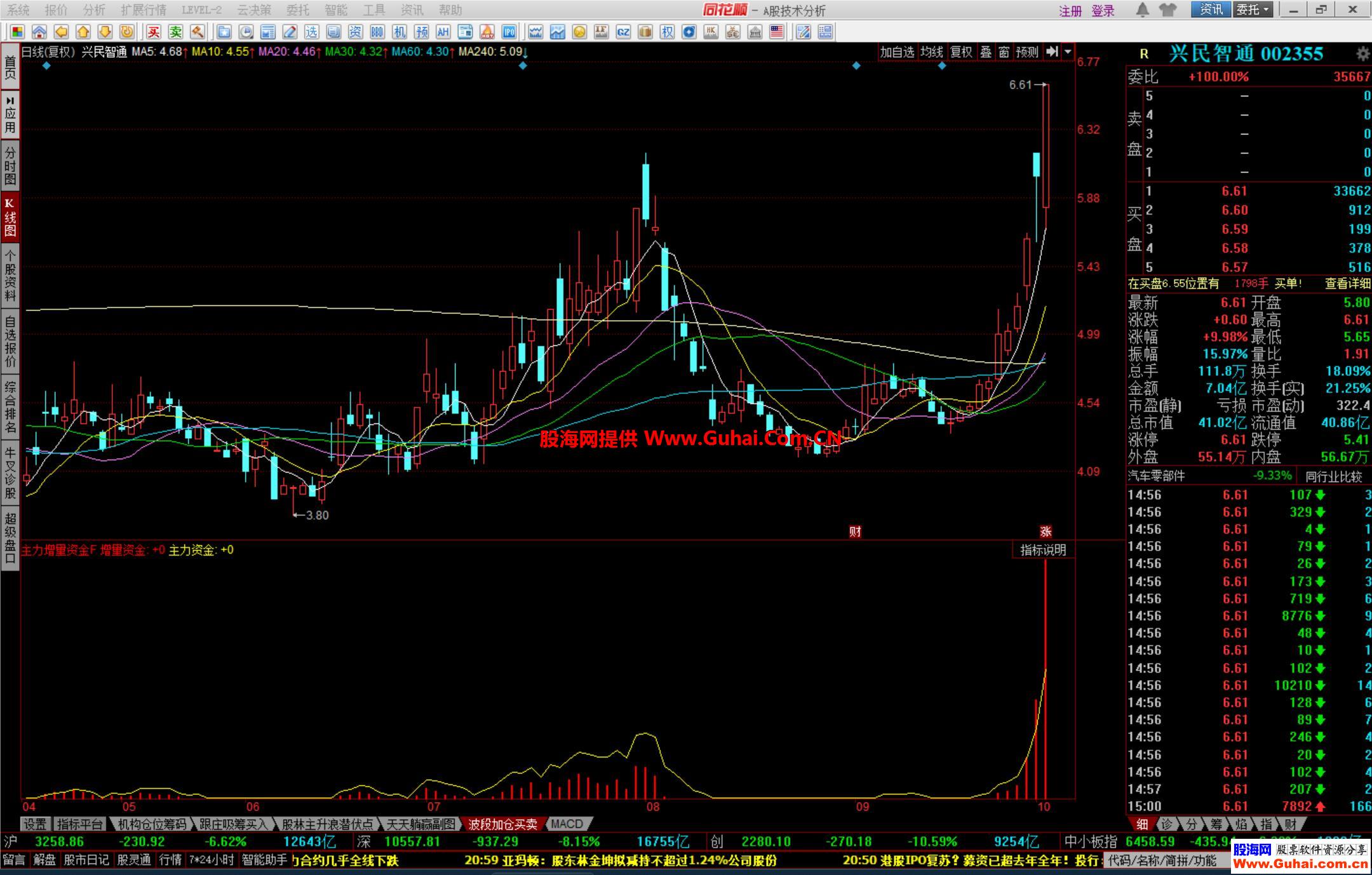
Task: Click the 代码/名称/简拼/功能 search field
Action: click(x=1166, y=860)
